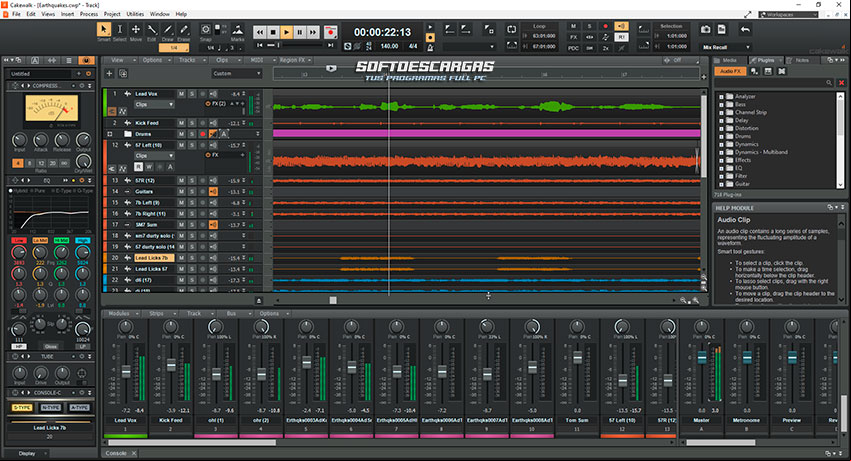851x461 pixels.
Task: Open Workspaces dropdown in title bar
Action: pos(789,15)
